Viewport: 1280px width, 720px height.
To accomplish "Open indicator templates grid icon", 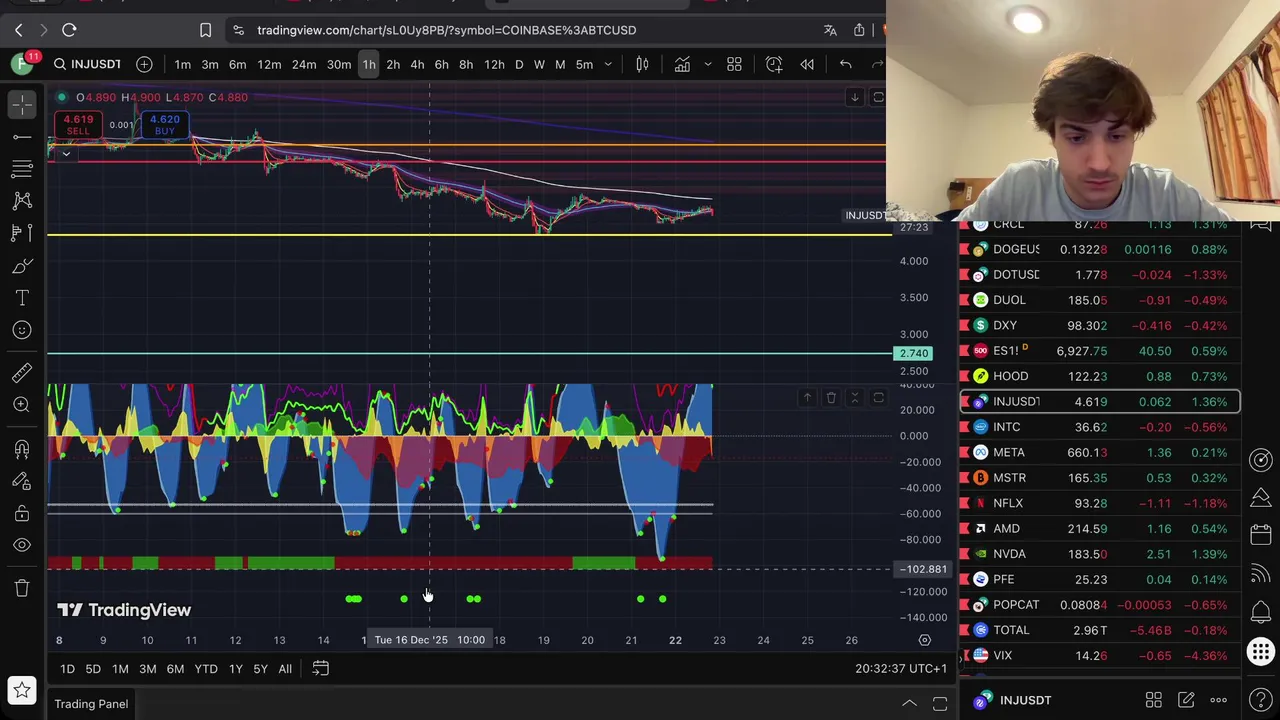I will click(734, 64).
